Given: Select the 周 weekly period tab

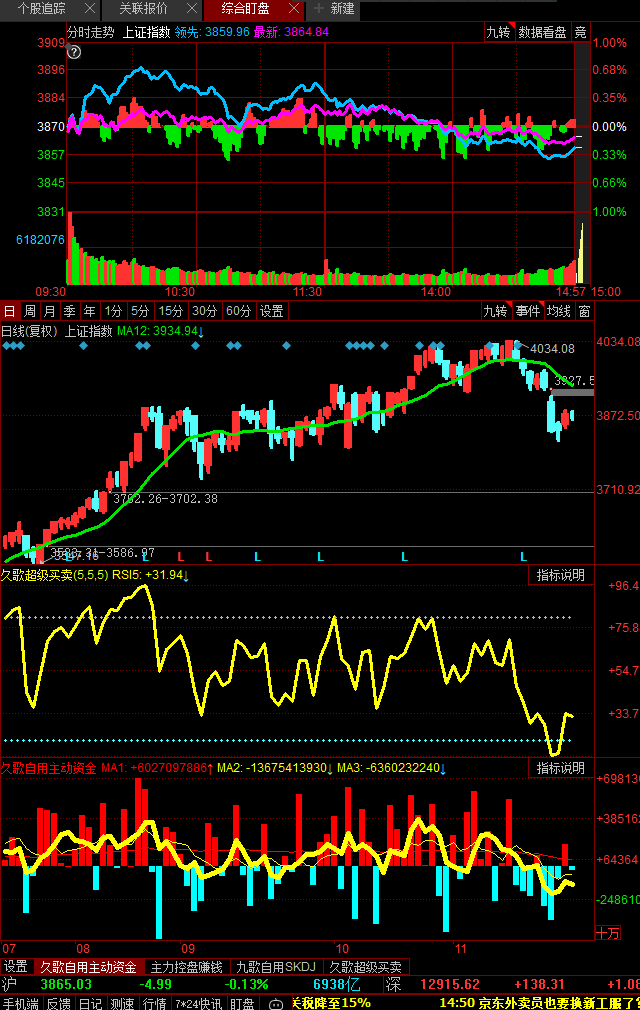Looking at the screenshot, I should [30, 311].
